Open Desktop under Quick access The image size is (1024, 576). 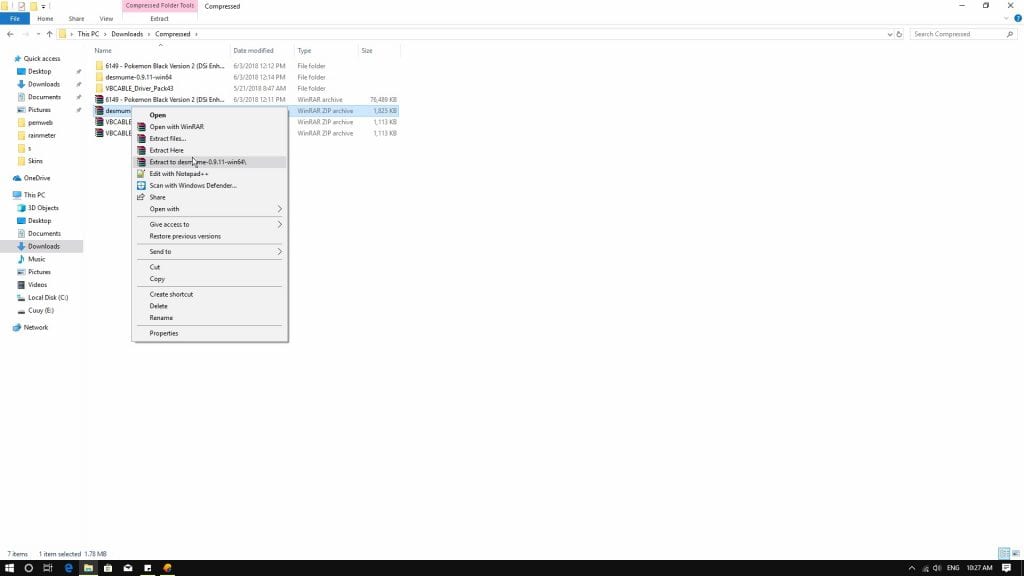(x=39, y=71)
